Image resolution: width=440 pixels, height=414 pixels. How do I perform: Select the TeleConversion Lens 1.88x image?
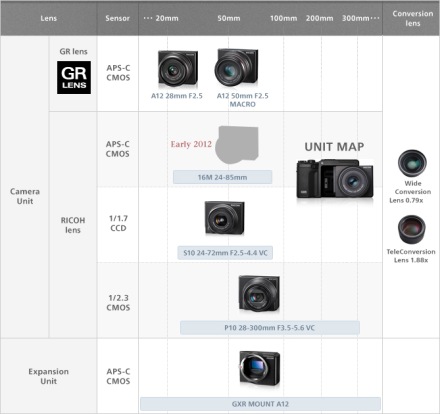point(412,229)
